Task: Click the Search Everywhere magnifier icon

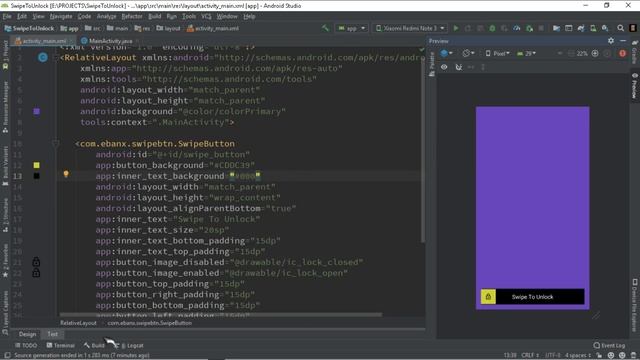Action: [x=620, y=28]
